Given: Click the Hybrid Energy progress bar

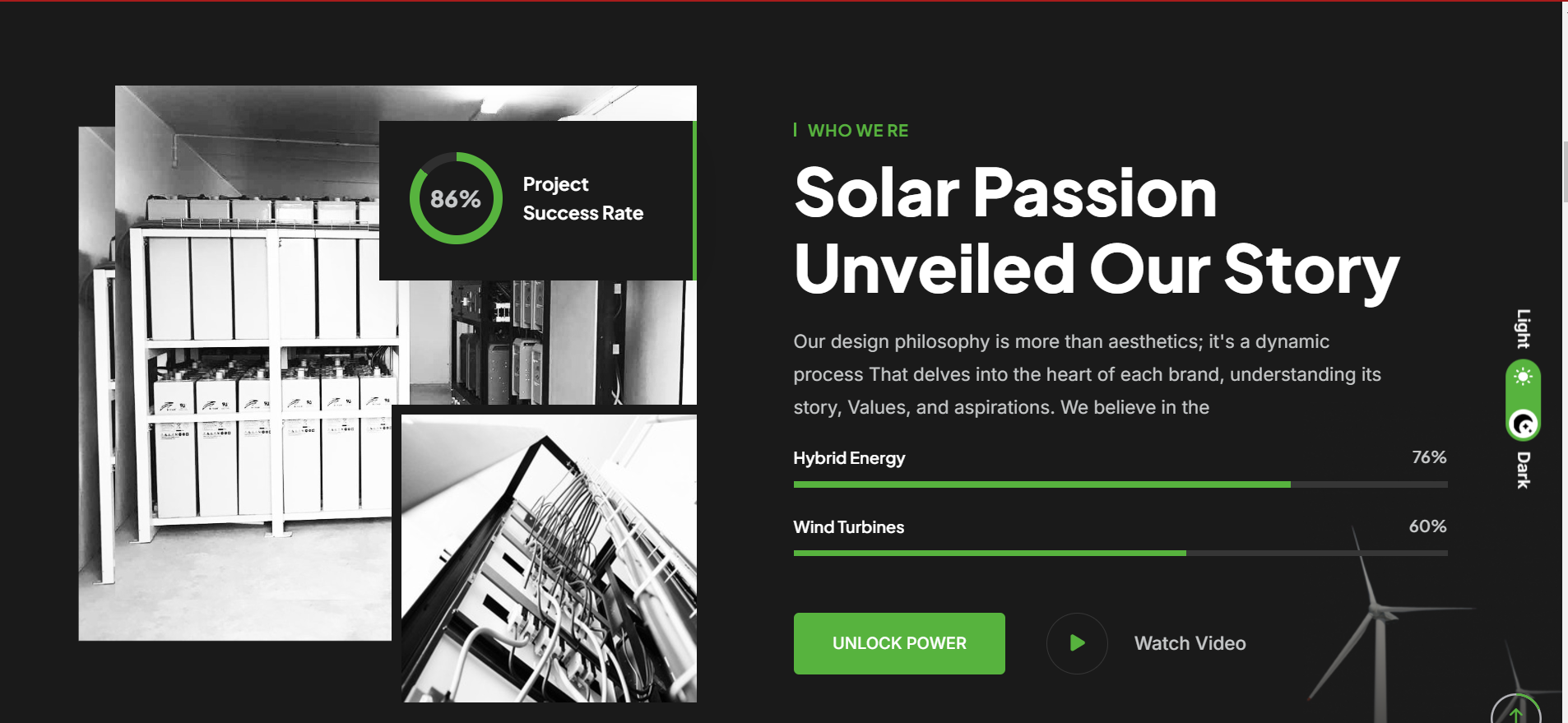Looking at the screenshot, I should (x=1120, y=484).
